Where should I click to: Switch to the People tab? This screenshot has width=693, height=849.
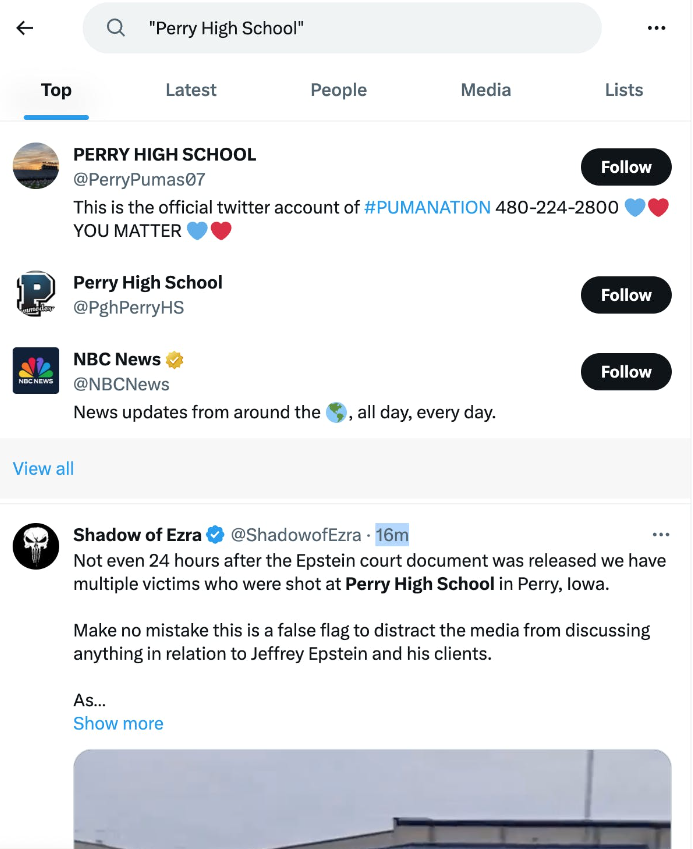click(x=339, y=90)
